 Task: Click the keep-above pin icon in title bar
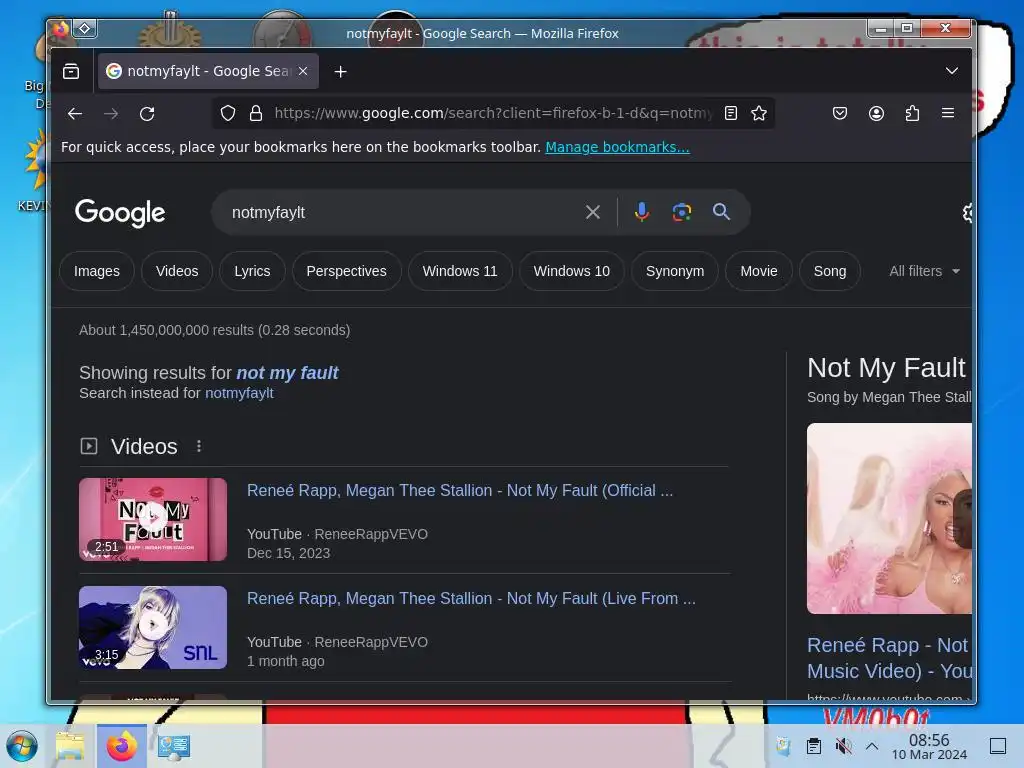[x=85, y=29]
